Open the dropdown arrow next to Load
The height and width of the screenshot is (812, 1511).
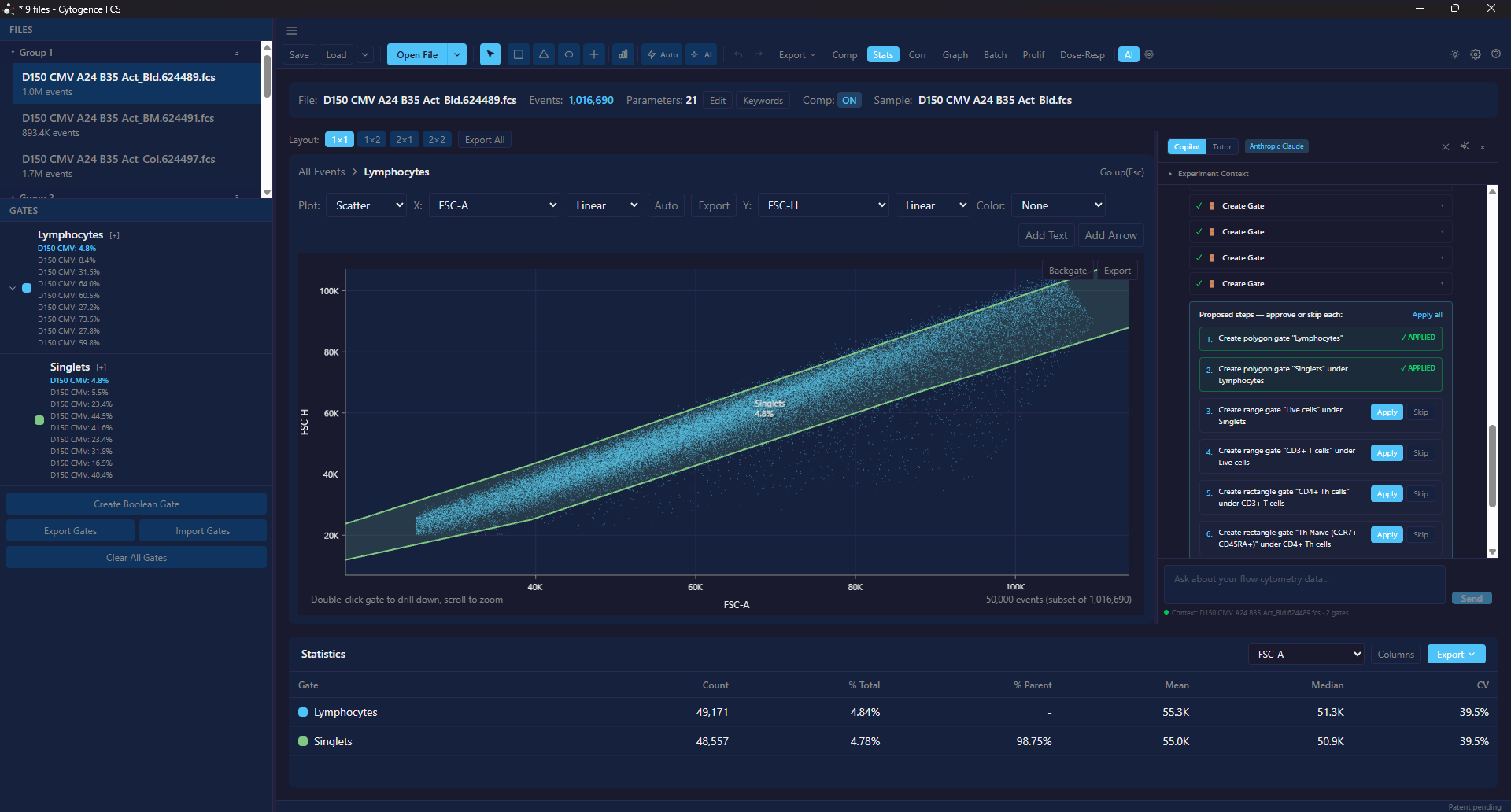365,54
